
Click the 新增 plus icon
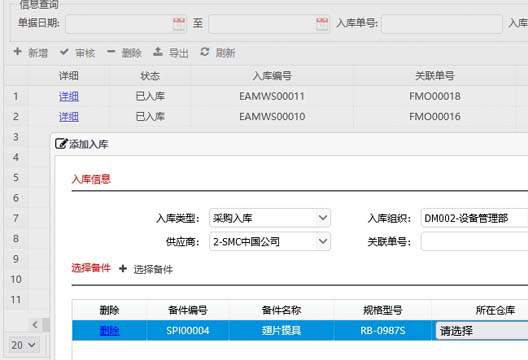[x=18, y=52]
